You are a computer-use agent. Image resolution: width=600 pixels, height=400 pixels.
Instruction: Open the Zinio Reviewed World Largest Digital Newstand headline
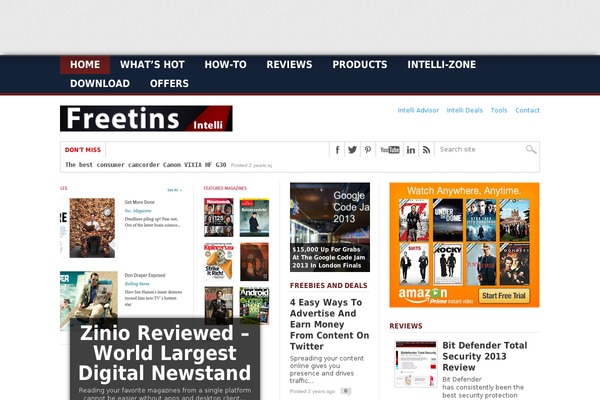point(165,353)
